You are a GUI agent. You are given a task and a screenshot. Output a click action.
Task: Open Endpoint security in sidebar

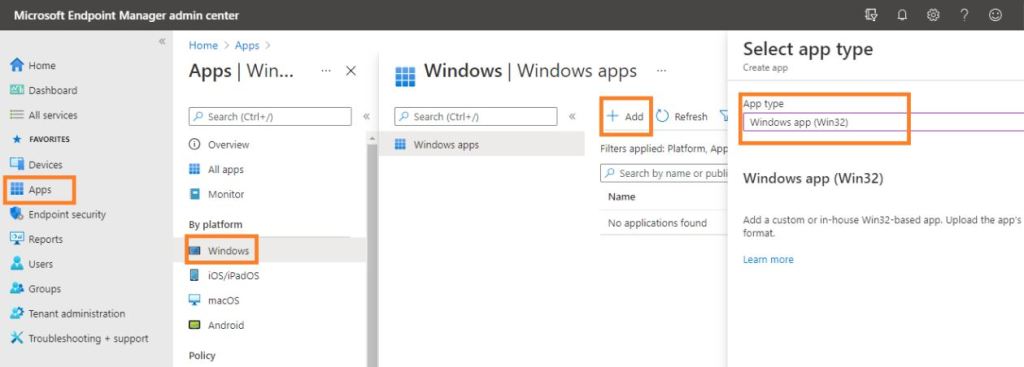[57, 214]
